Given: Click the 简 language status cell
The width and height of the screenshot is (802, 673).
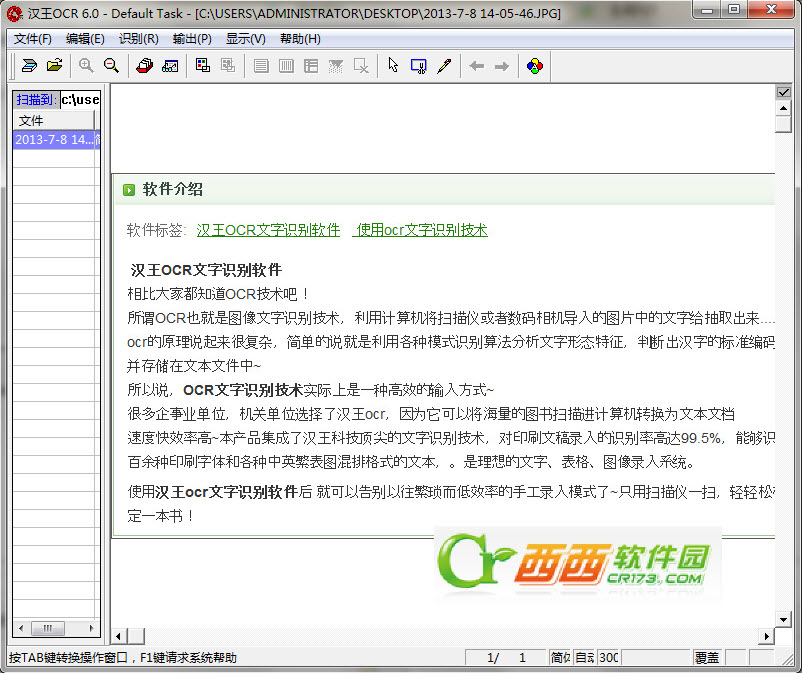Looking at the screenshot, I should coord(560,658).
